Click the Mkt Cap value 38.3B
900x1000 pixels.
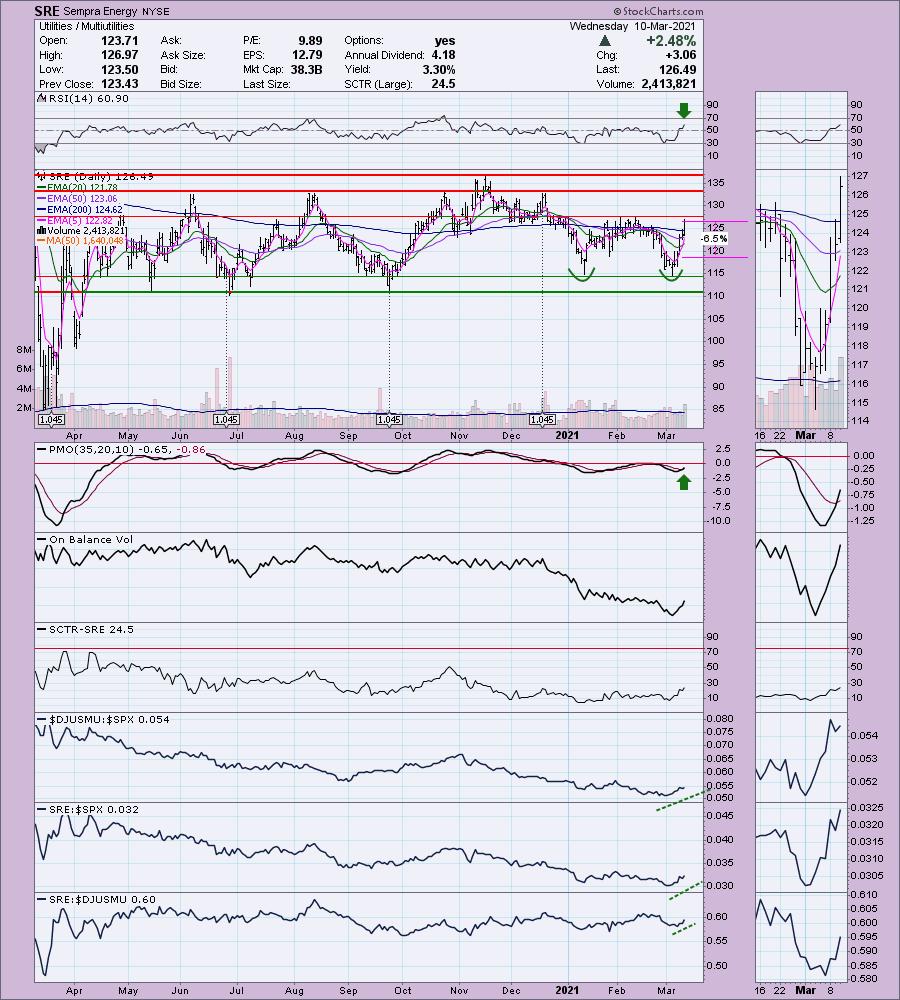coord(306,70)
